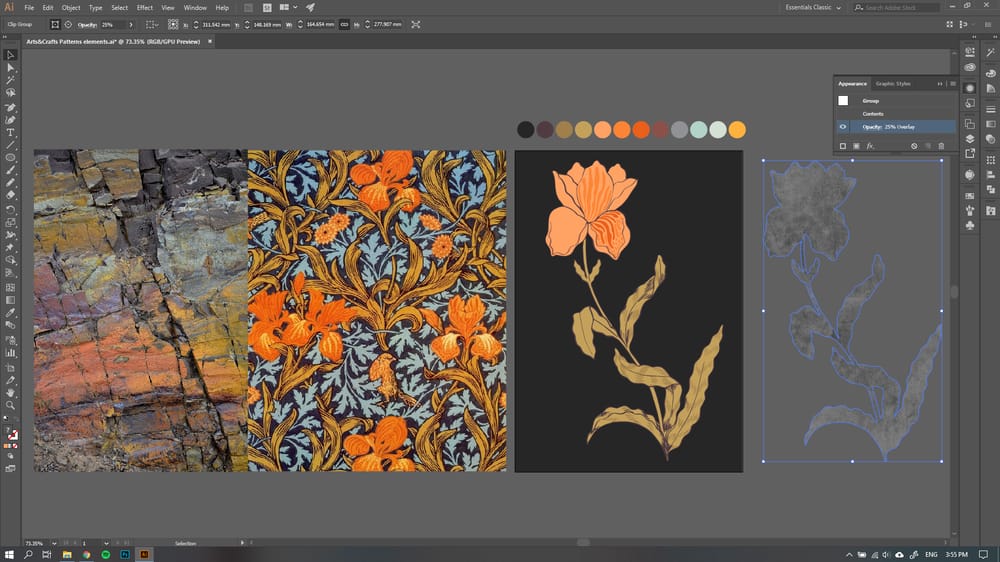
Task: Click the Add New Effect fx button
Action: point(870,146)
